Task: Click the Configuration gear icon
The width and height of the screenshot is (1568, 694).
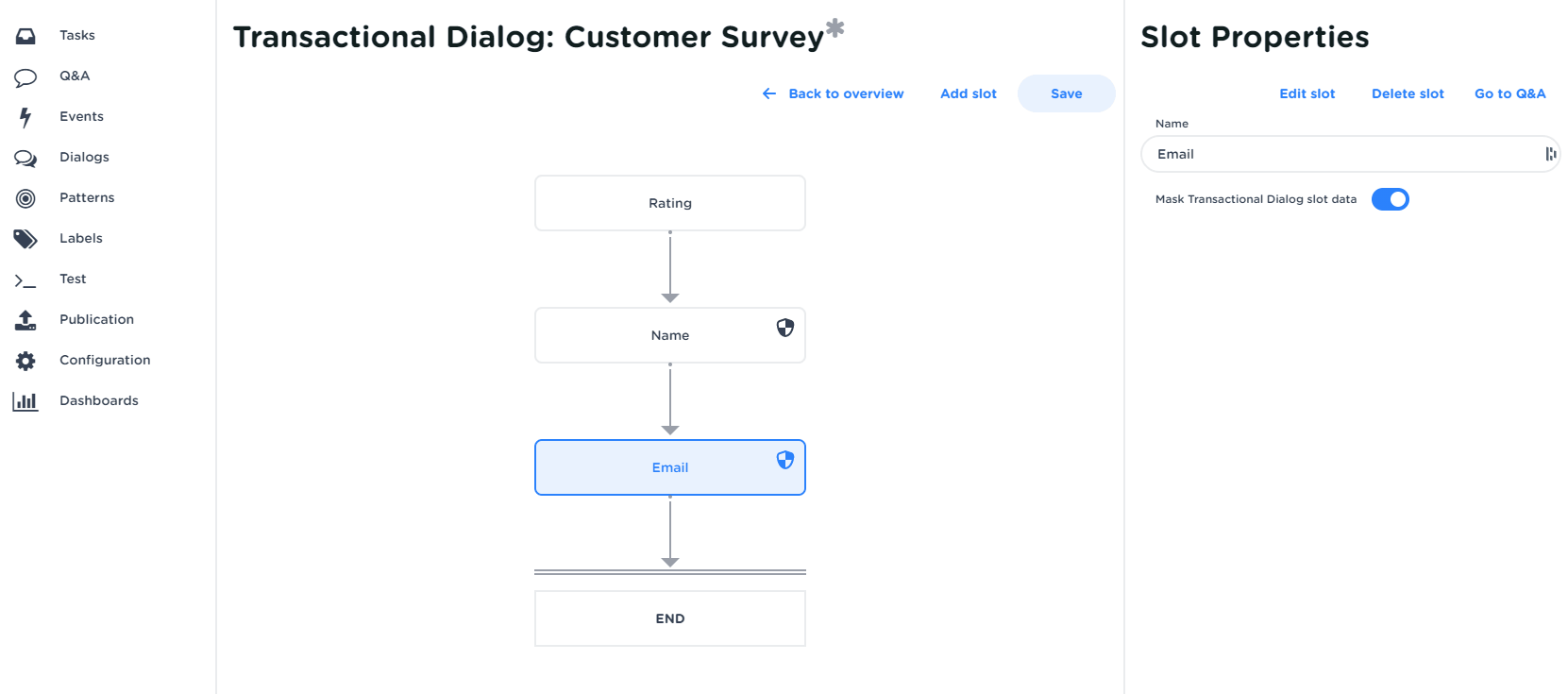Action: click(x=25, y=361)
